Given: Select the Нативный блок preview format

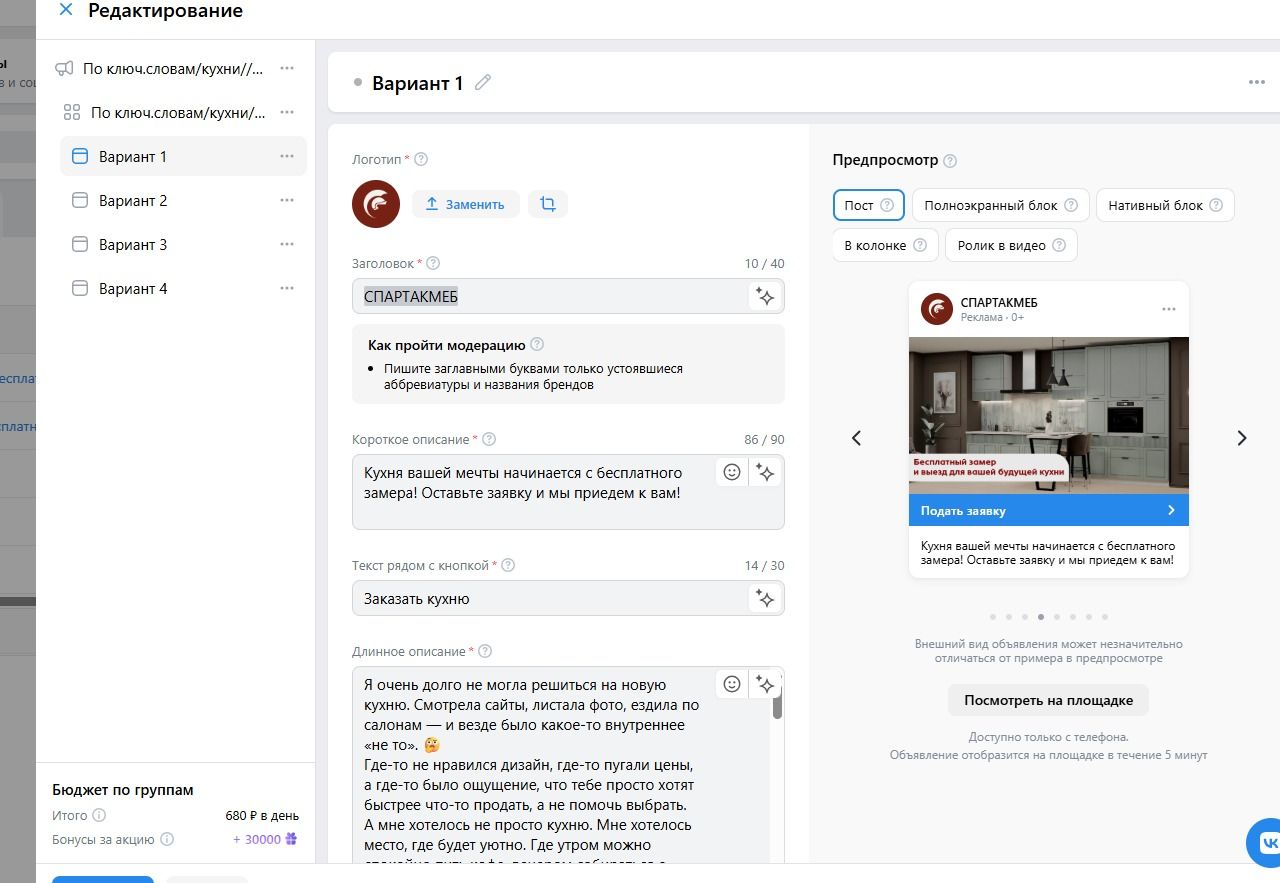Looking at the screenshot, I should tap(1165, 205).
